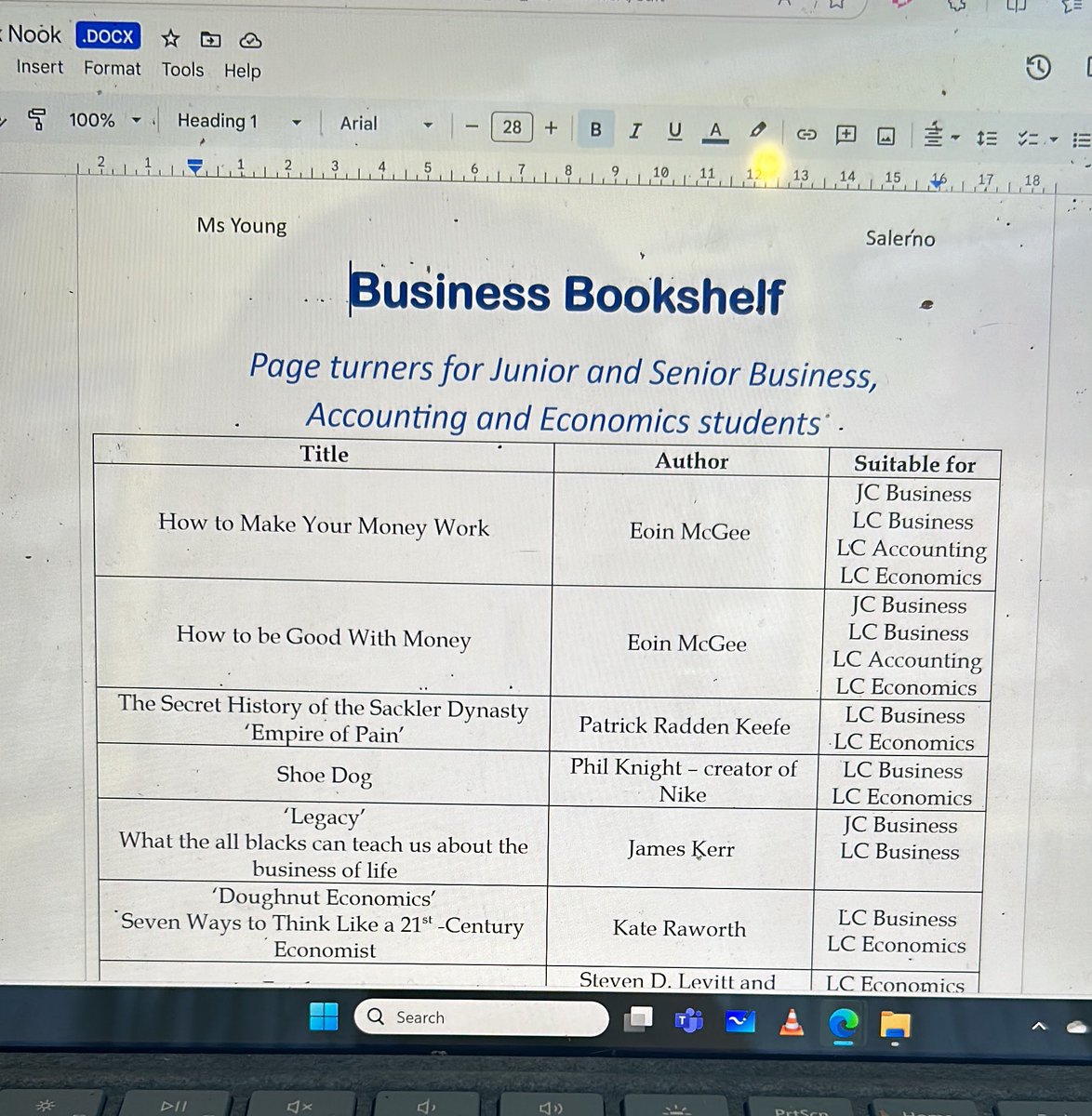Click the 'James Kerr' author cell
This screenshot has height=1116, width=1092.
click(x=681, y=848)
